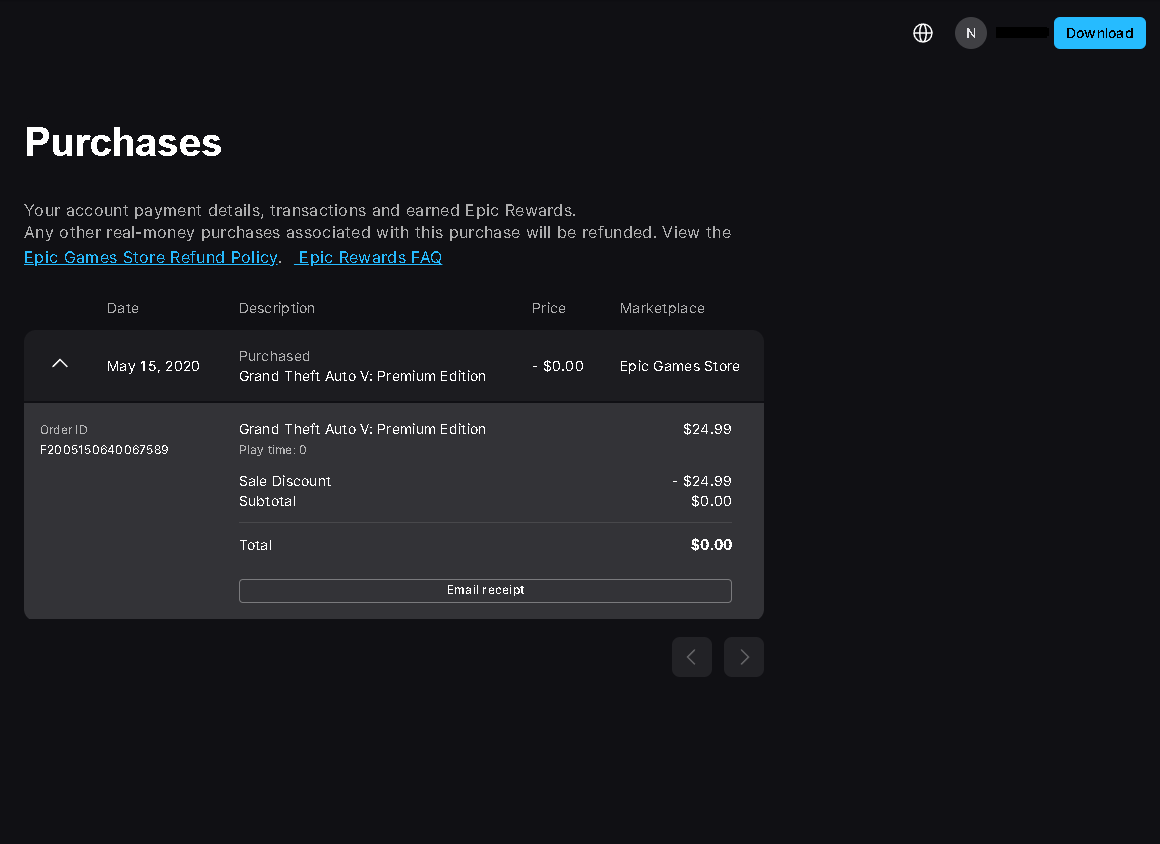The image size is (1160, 844).
Task: Open Epic Games Store Refund Policy link
Action: click(x=151, y=257)
